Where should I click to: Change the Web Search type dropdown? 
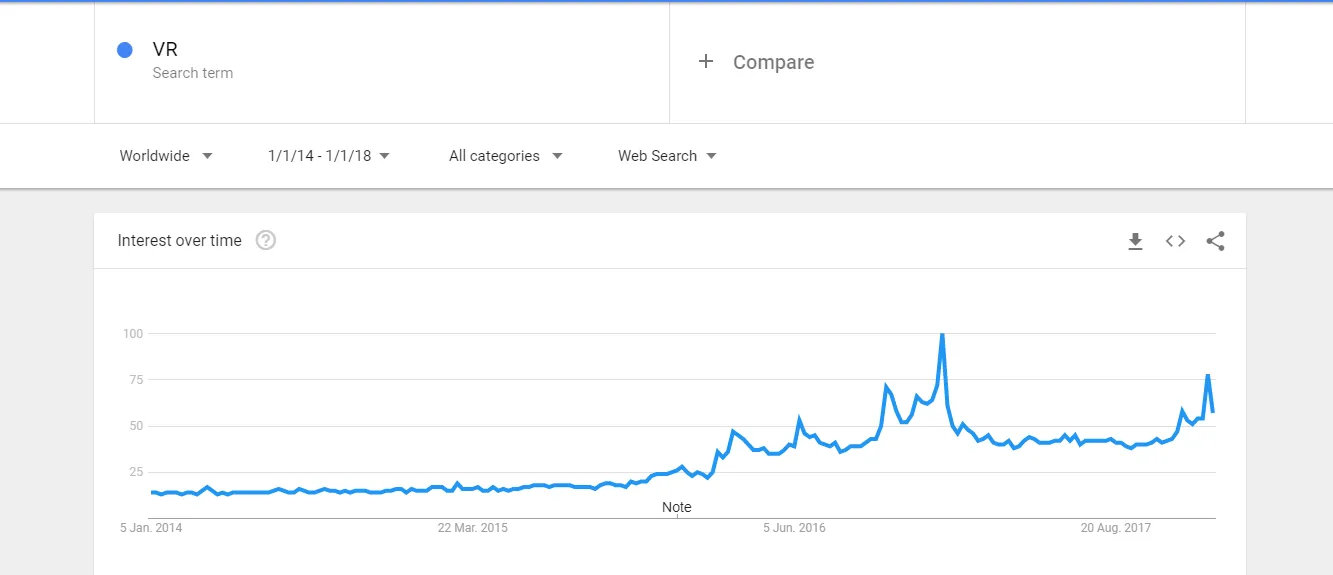[x=667, y=156]
